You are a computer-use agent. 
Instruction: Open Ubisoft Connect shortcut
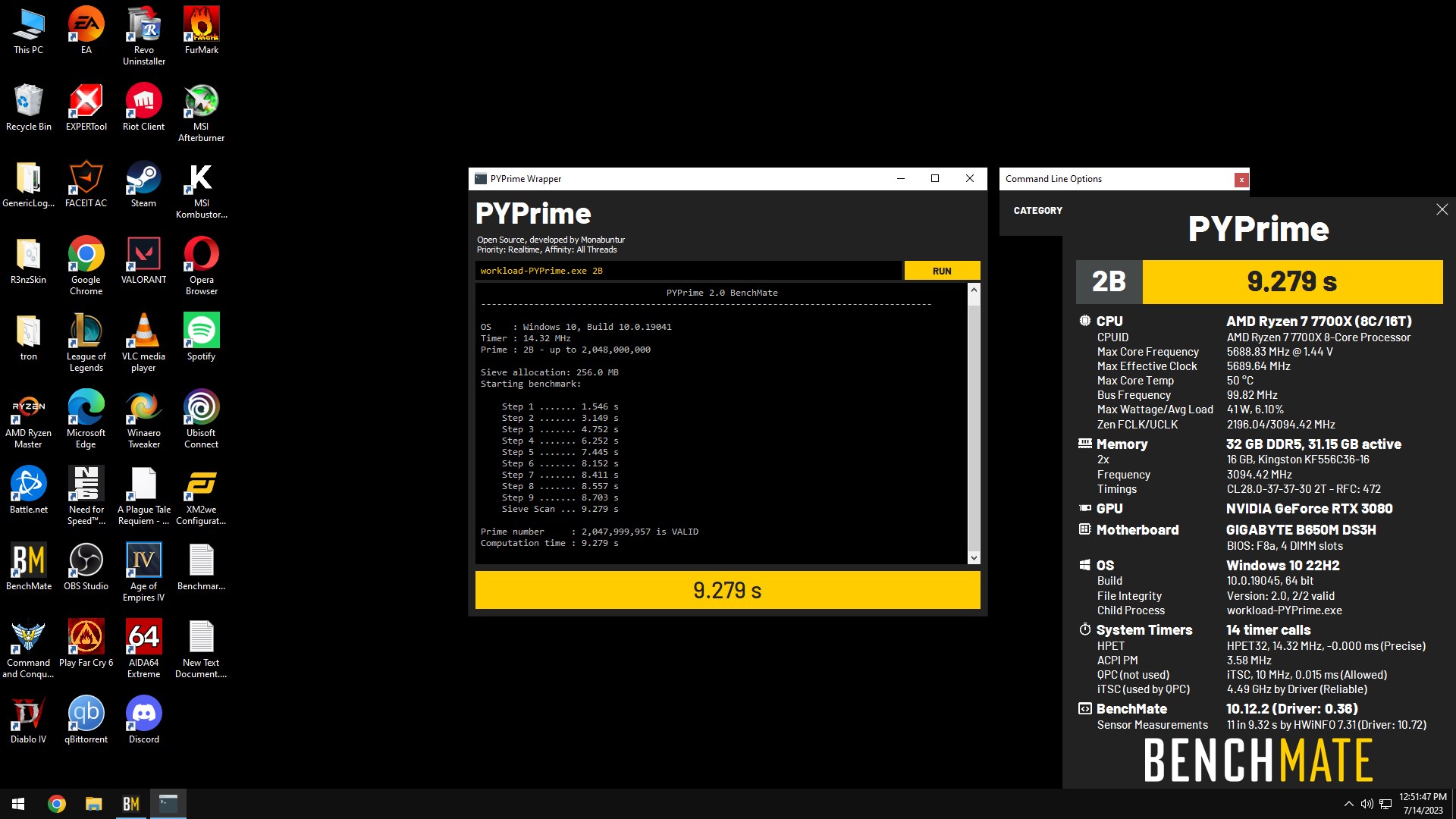(201, 419)
